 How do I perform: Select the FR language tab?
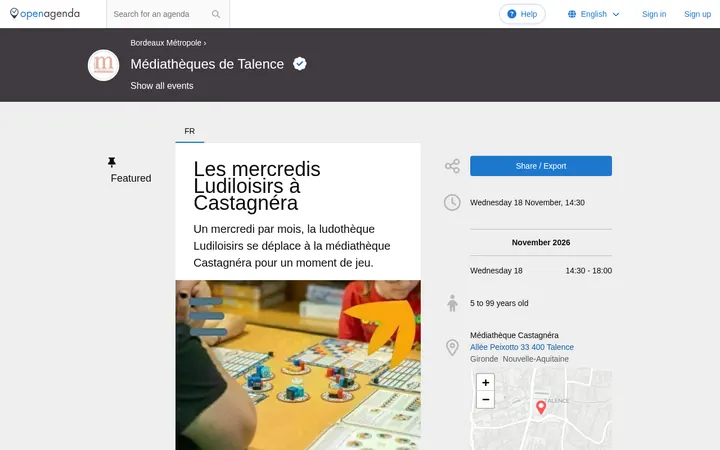click(x=190, y=131)
